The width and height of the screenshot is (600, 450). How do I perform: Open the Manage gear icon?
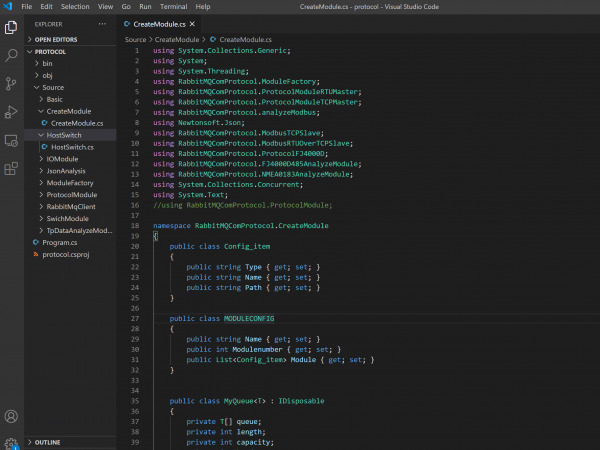click(x=11, y=441)
